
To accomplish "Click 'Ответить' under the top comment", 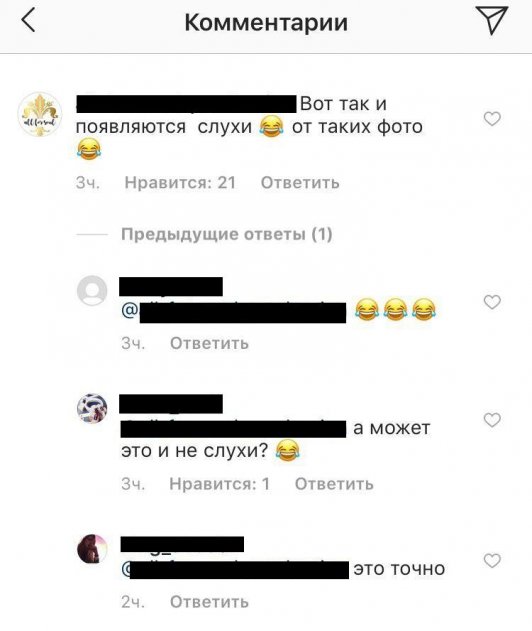I will [x=300, y=183].
